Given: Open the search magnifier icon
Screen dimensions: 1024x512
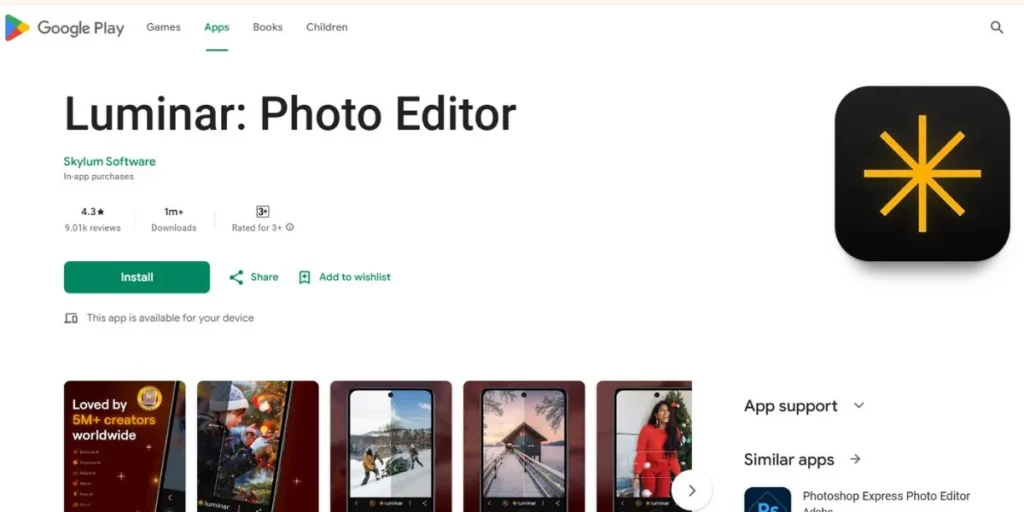Looking at the screenshot, I should pyautogui.click(x=997, y=27).
